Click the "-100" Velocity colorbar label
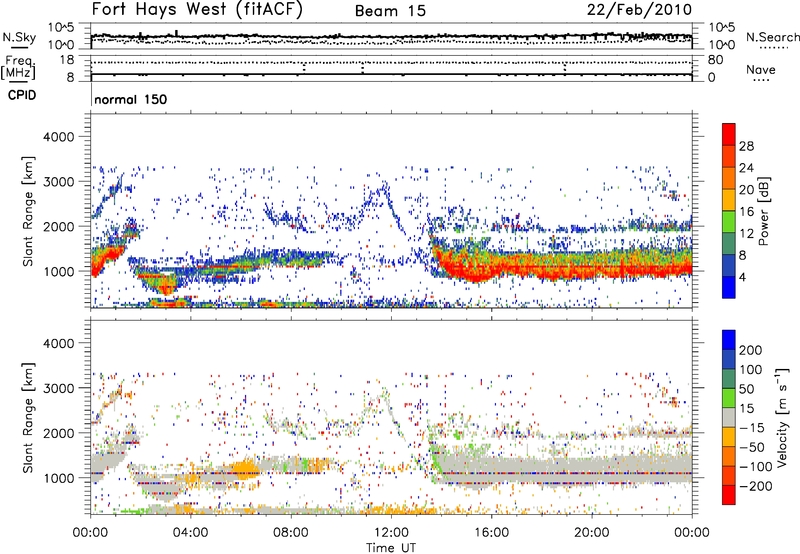This screenshot has width=800, height=554. [756, 467]
